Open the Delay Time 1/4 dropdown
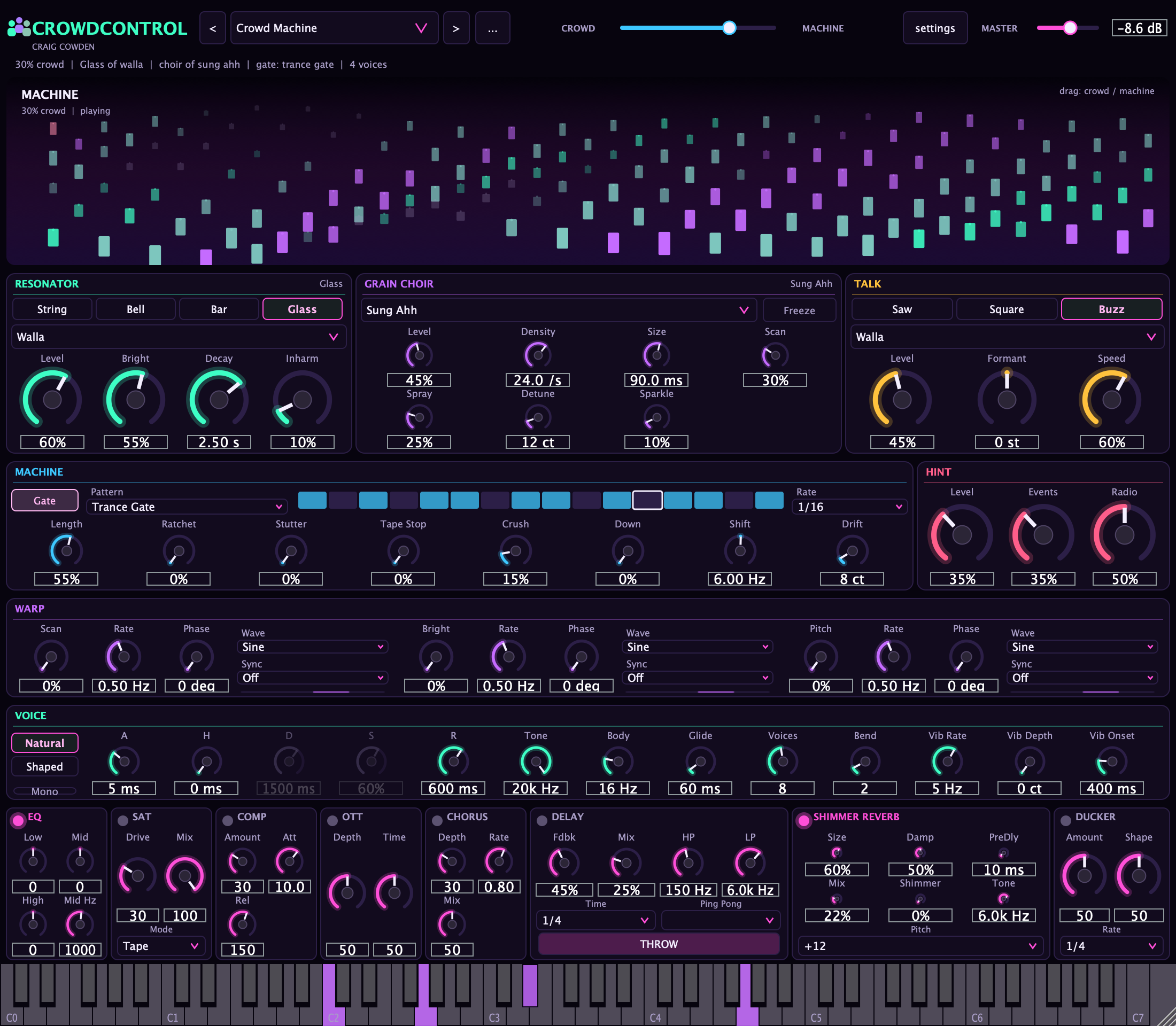Image resolution: width=1176 pixels, height=1026 pixels. click(x=595, y=920)
